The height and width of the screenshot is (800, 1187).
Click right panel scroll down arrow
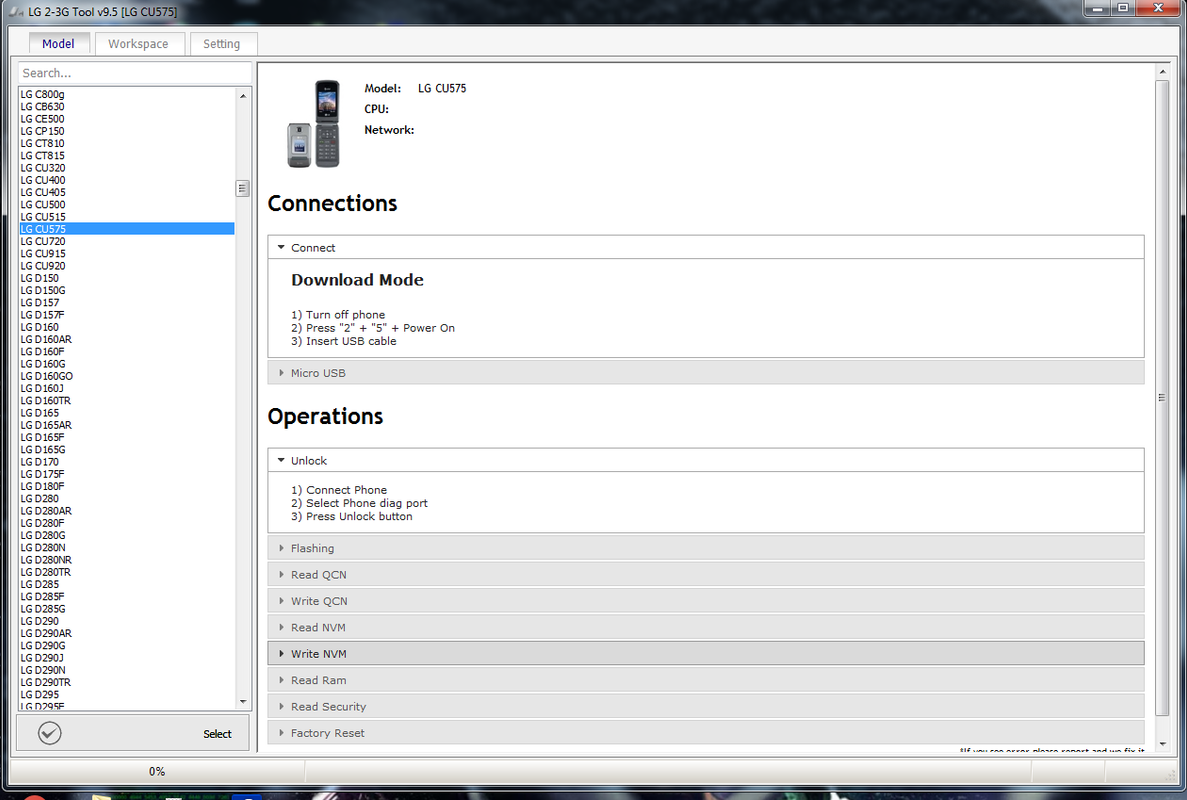pyautogui.click(x=1162, y=744)
